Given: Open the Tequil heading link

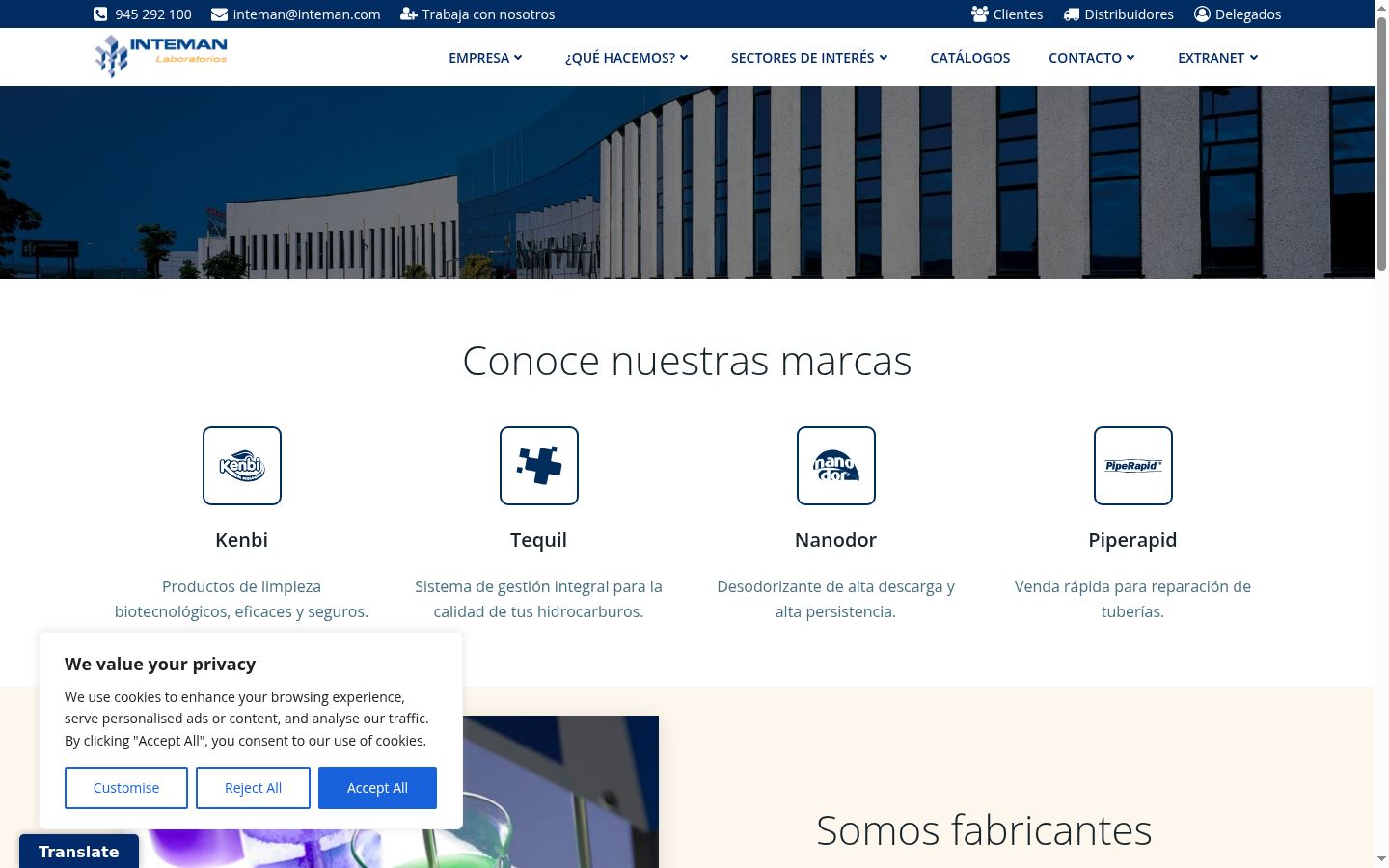Looking at the screenshot, I should [539, 540].
